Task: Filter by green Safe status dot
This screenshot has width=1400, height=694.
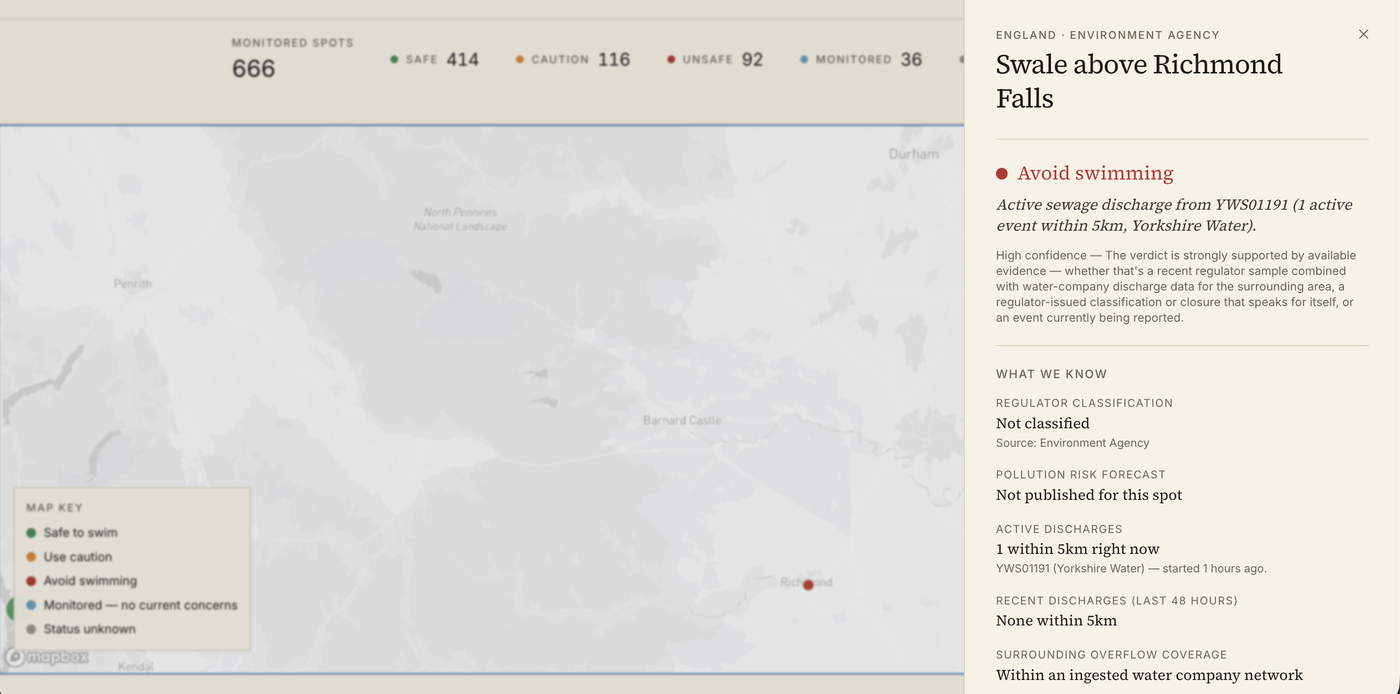Action: coord(394,60)
